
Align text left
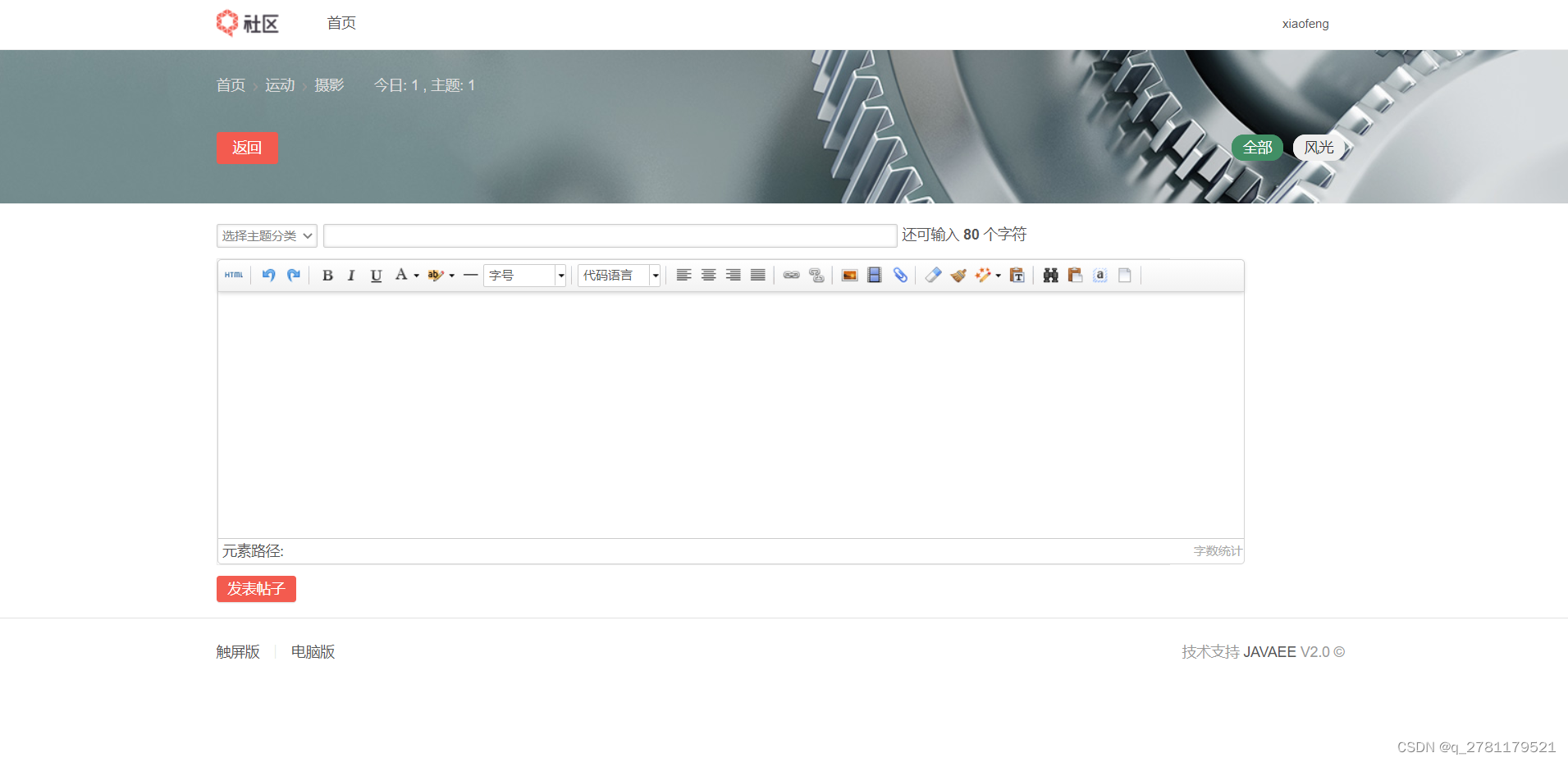coord(683,276)
